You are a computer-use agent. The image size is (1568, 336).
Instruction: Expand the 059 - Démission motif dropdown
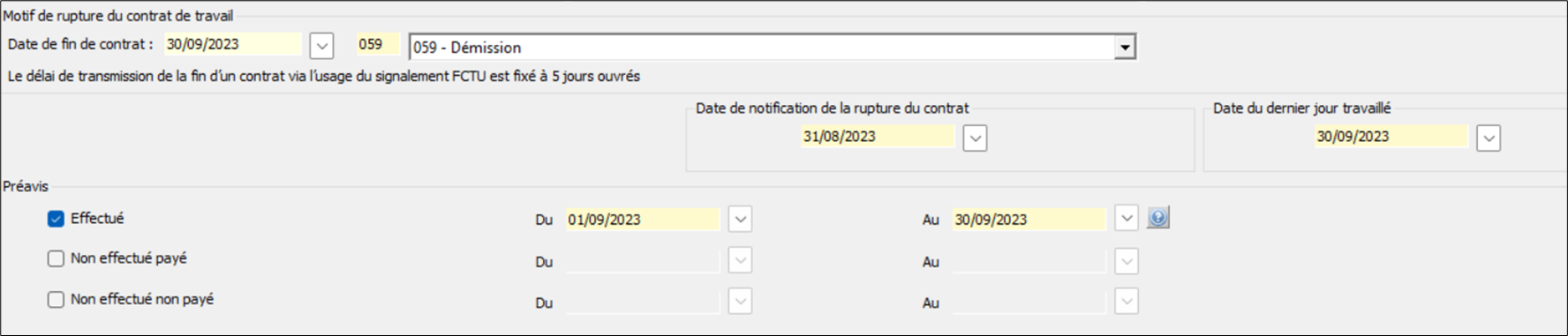tap(1125, 48)
